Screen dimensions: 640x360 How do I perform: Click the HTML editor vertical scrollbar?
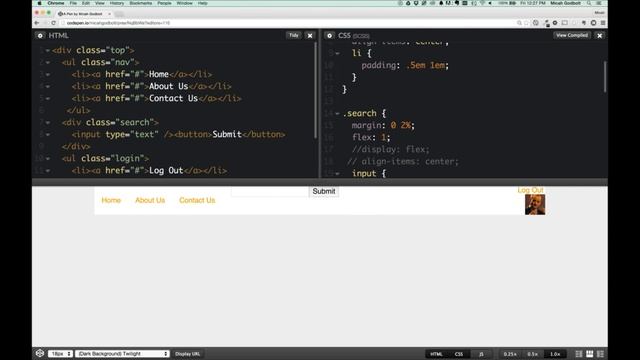[x=316, y=90]
